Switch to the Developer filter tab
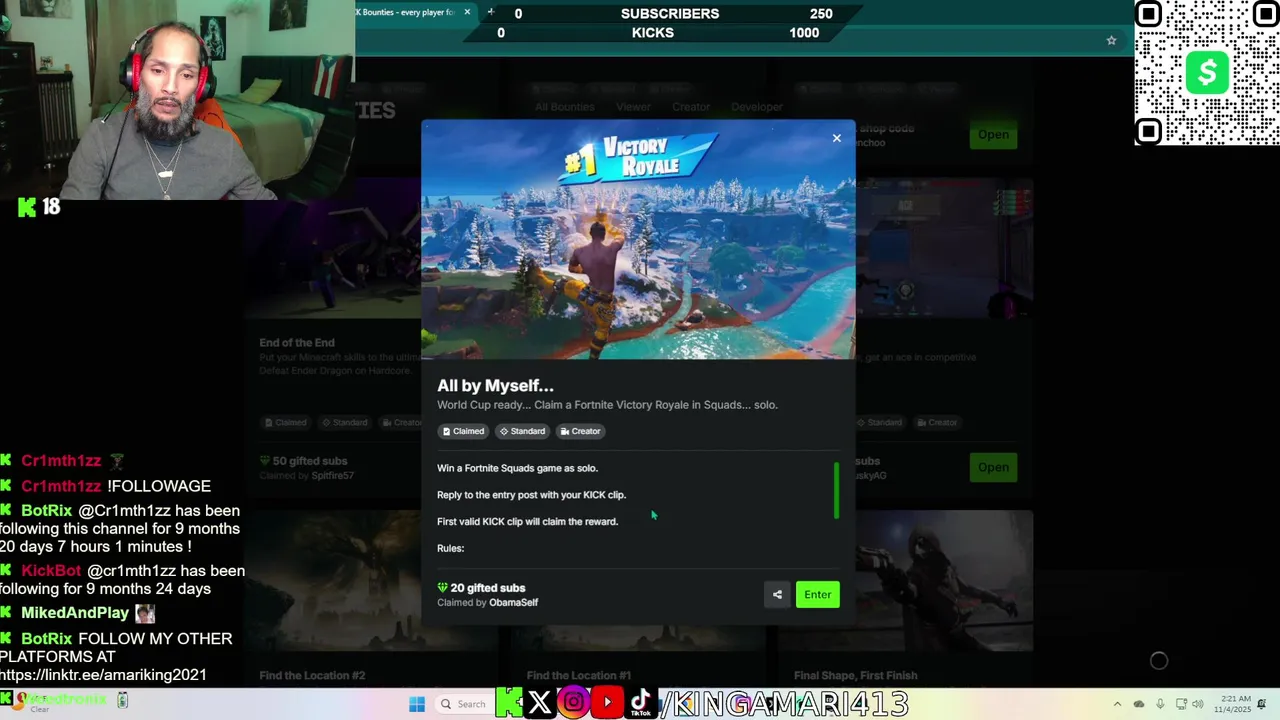1280x720 pixels. point(757,107)
